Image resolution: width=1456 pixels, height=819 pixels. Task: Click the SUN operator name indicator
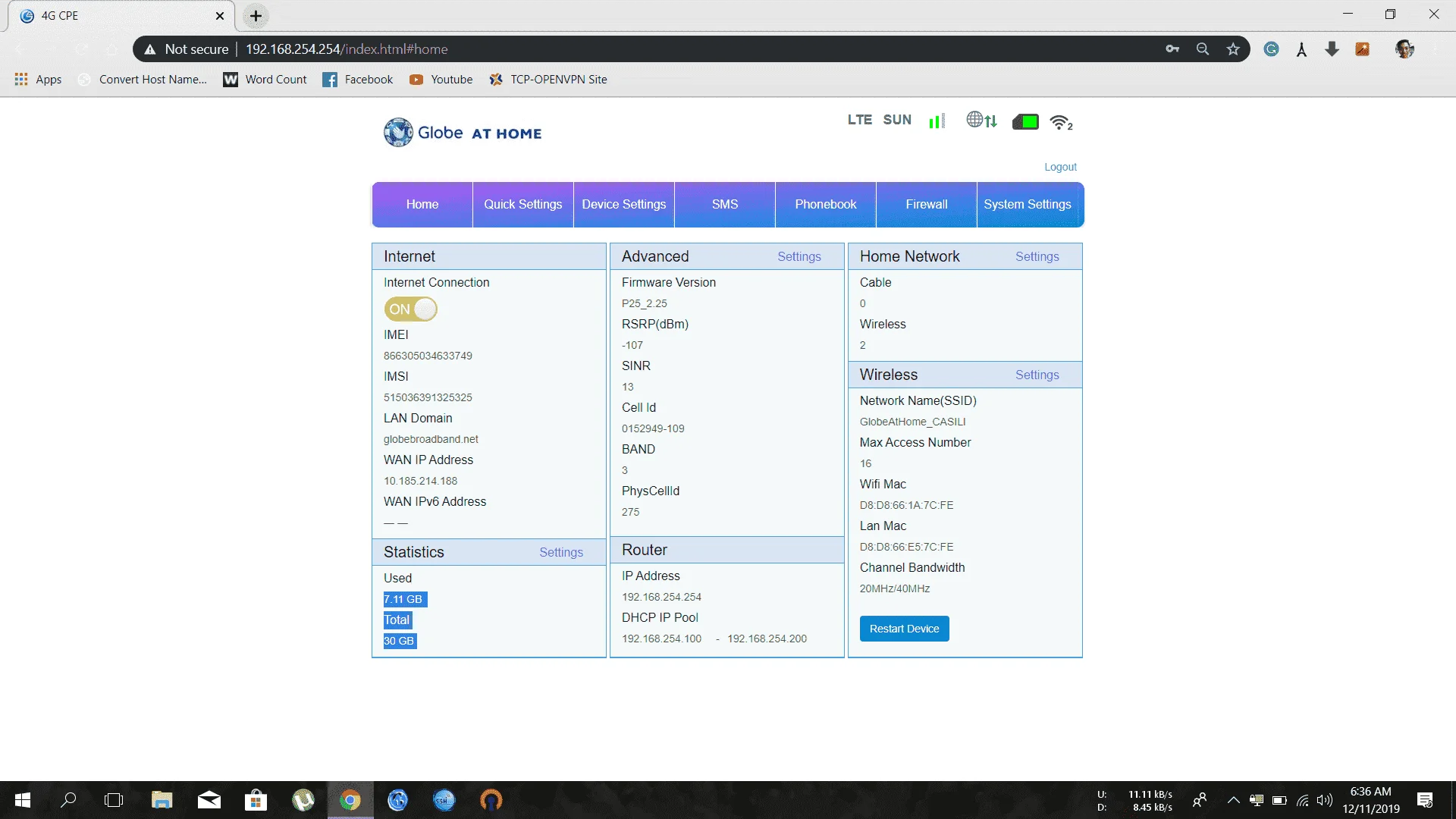(897, 120)
